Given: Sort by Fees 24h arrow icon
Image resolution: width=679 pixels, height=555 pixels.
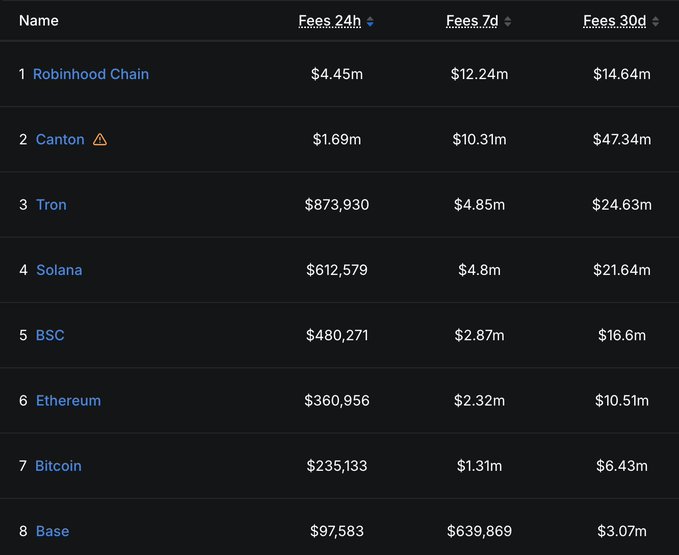Looking at the screenshot, I should 370,21.
